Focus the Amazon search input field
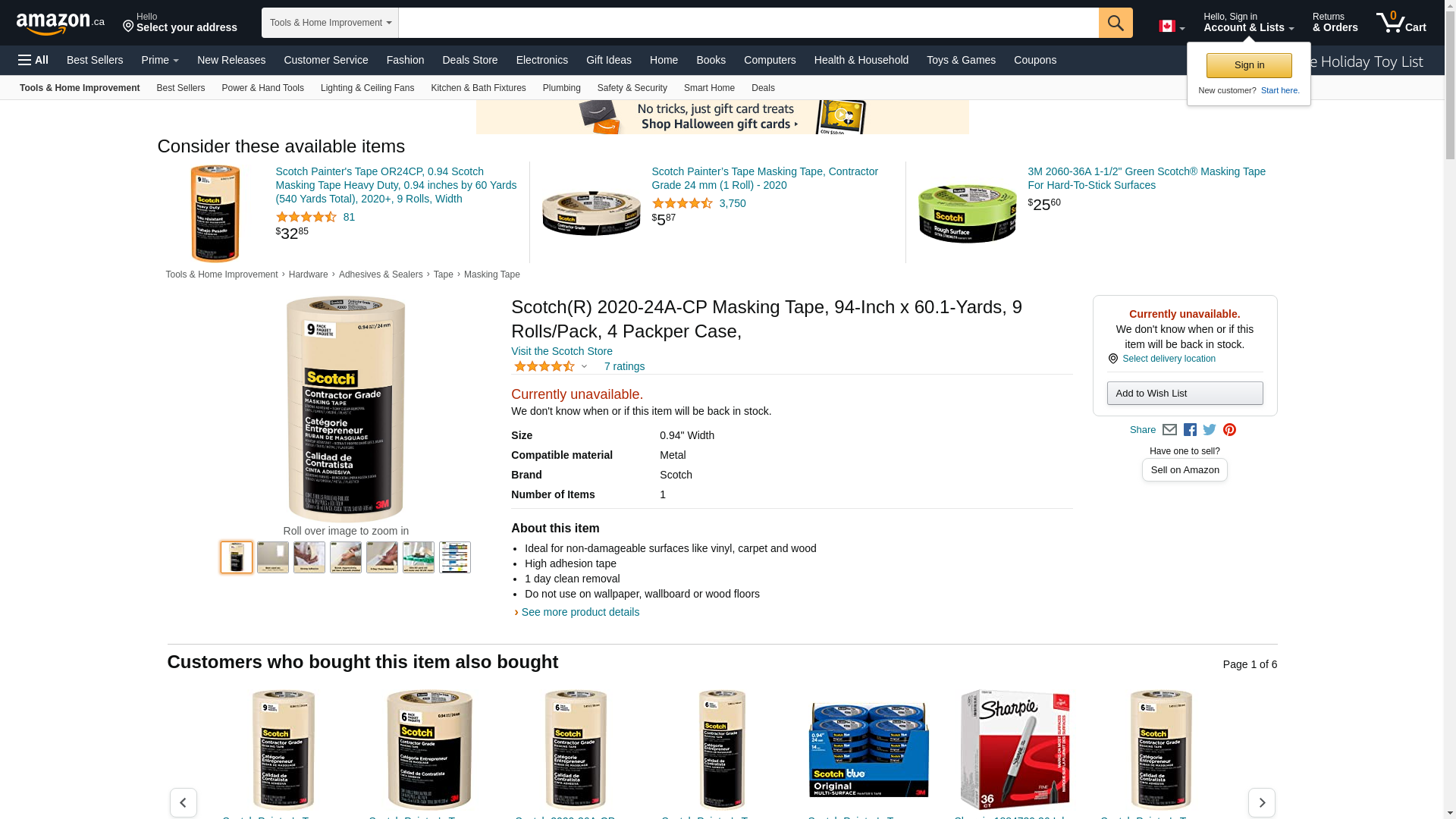 pyautogui.click(x=748, y=23)
